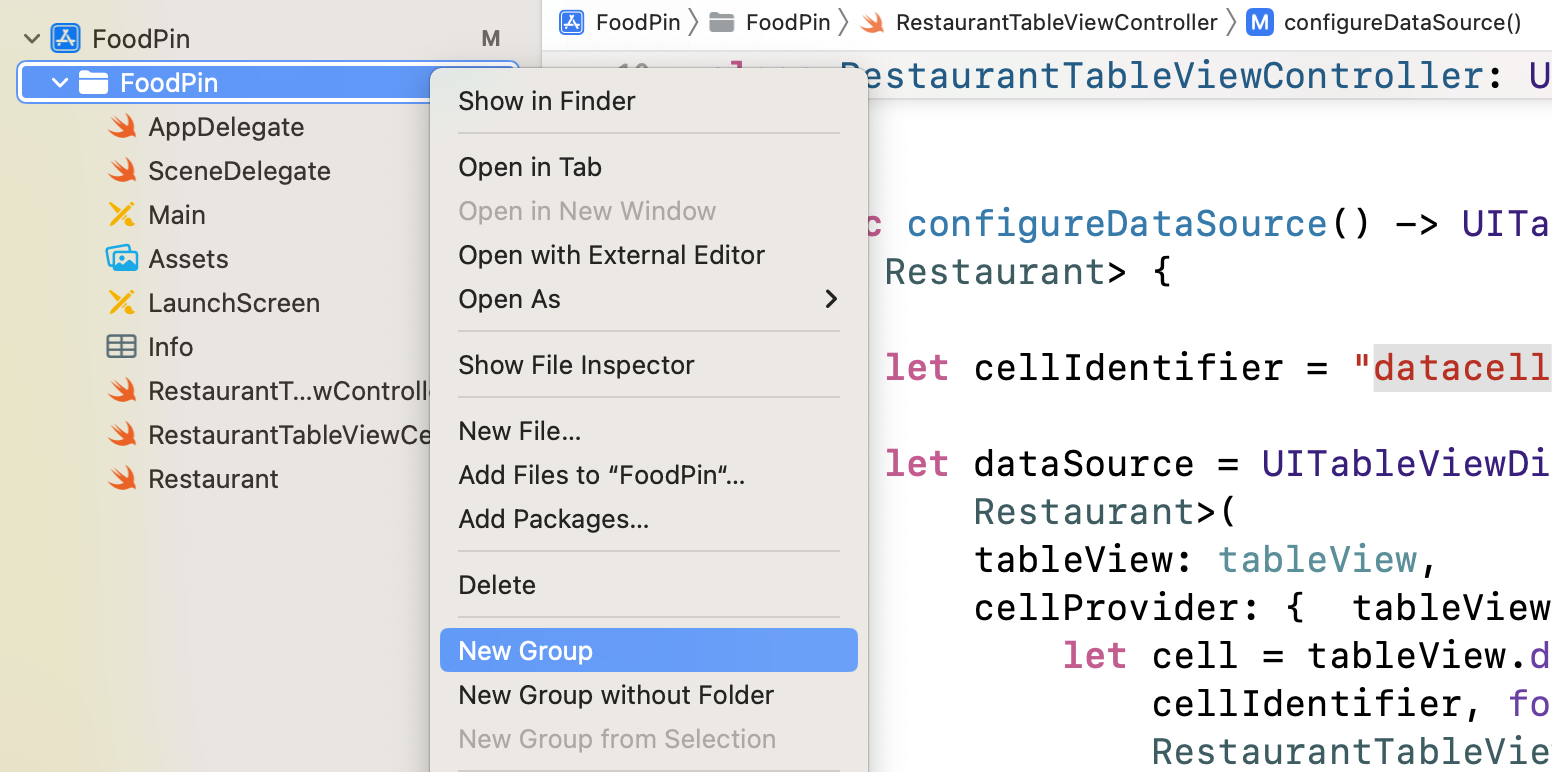Viewport: 1552px width, 772px height.
Task: Open the Main storyboard file
Action: [187, 214]
